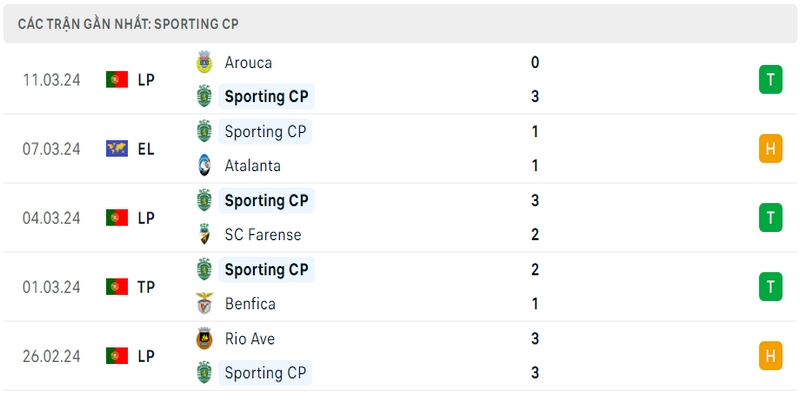This screenshot has height=400, width=800.
Task: Select highlighted Sporting CP in Farense match
Action: click(x=266, y=200)
